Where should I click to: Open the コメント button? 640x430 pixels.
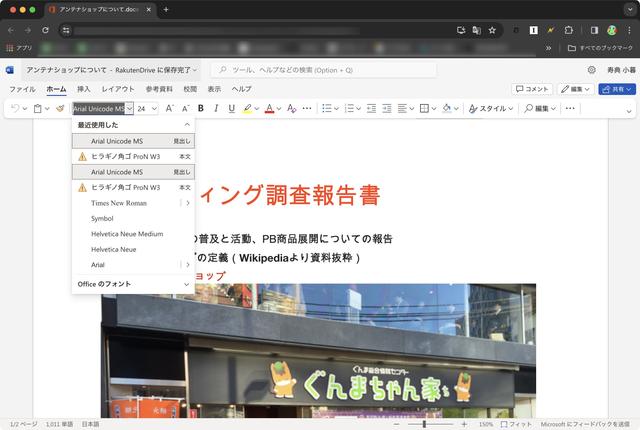(x=531, y=89)
